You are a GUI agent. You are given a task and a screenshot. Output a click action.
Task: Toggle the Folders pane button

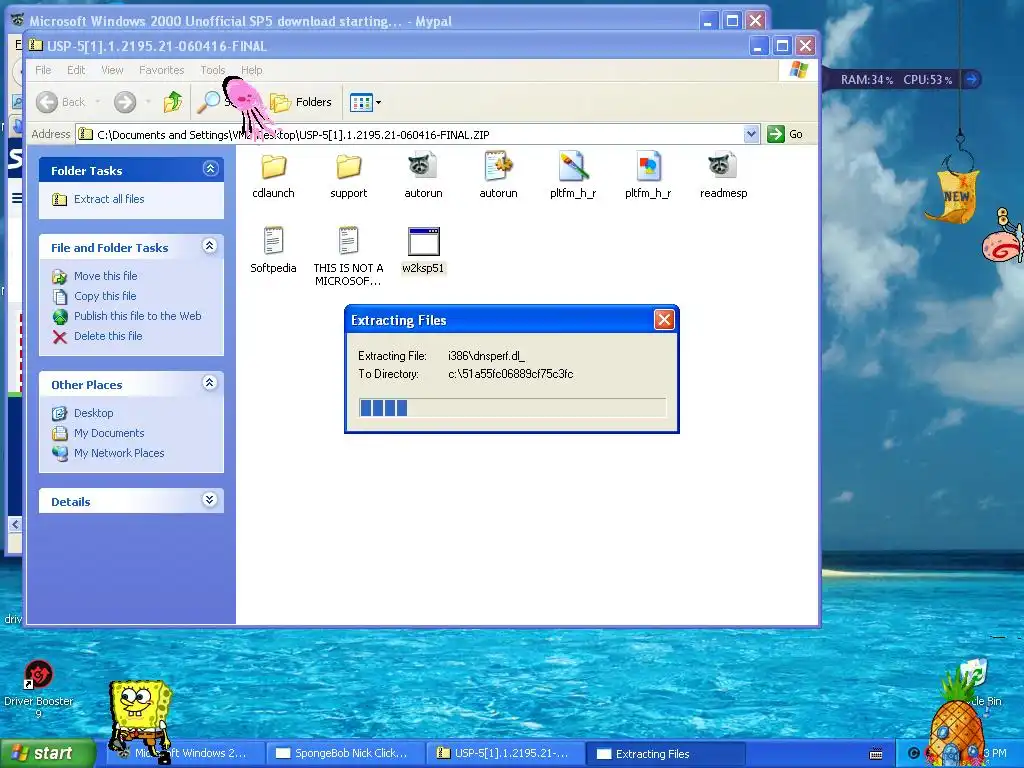pyautogui.click(x=301, y=102)
